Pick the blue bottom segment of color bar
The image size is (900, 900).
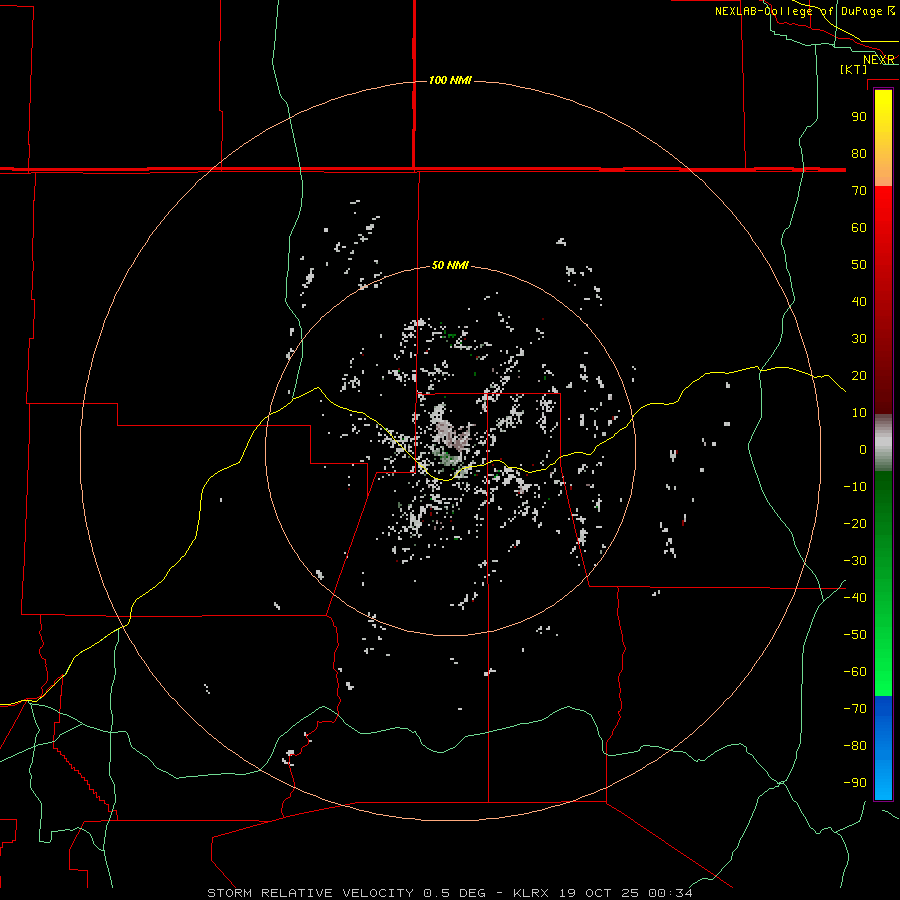[883, 748]
